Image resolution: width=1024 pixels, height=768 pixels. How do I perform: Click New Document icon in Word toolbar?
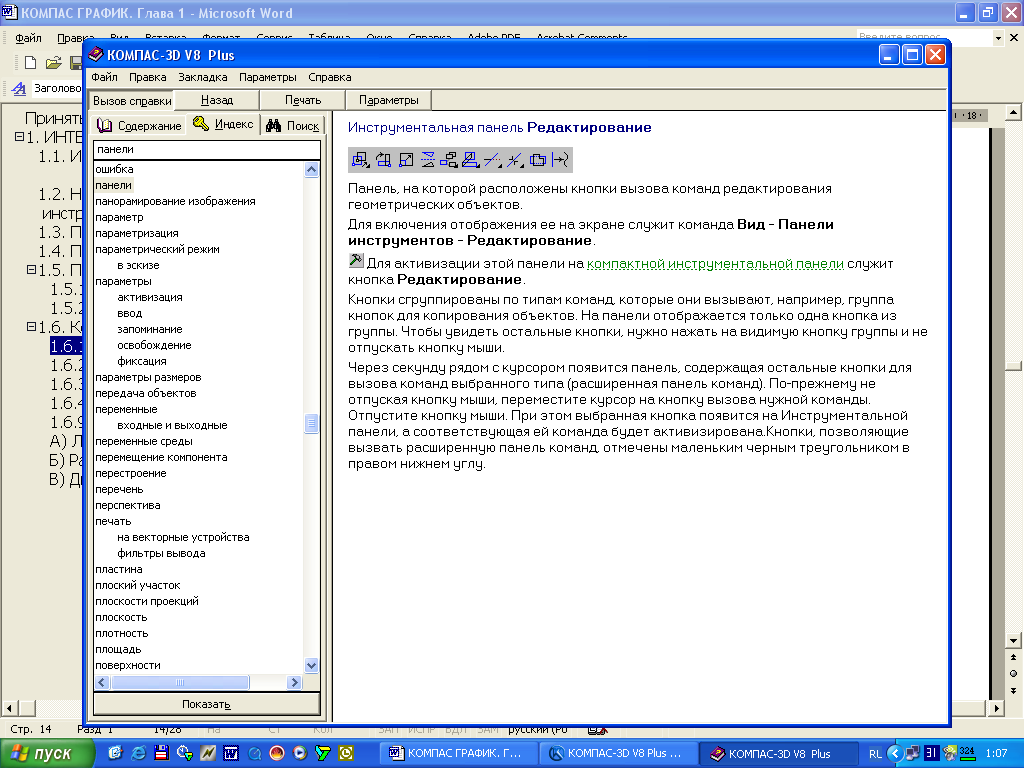pyautogui.click(x=30, y=63)
